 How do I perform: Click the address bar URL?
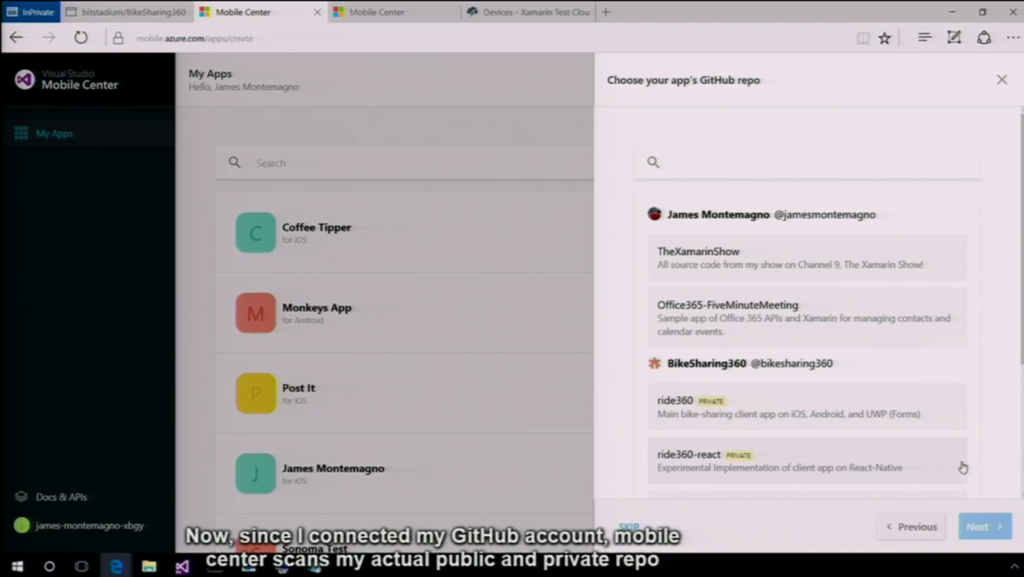click(x=195, y=39)
